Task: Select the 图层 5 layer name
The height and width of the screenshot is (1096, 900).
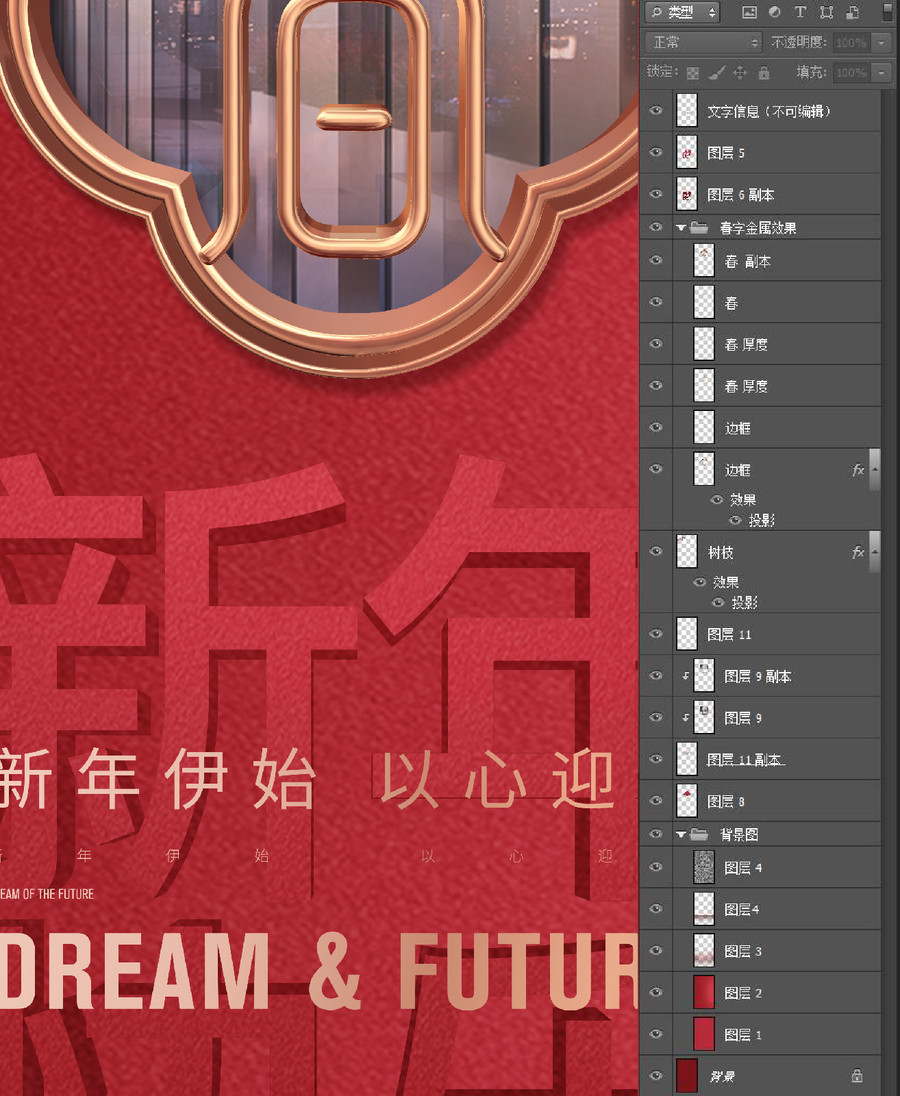Action: click(725, 153)
